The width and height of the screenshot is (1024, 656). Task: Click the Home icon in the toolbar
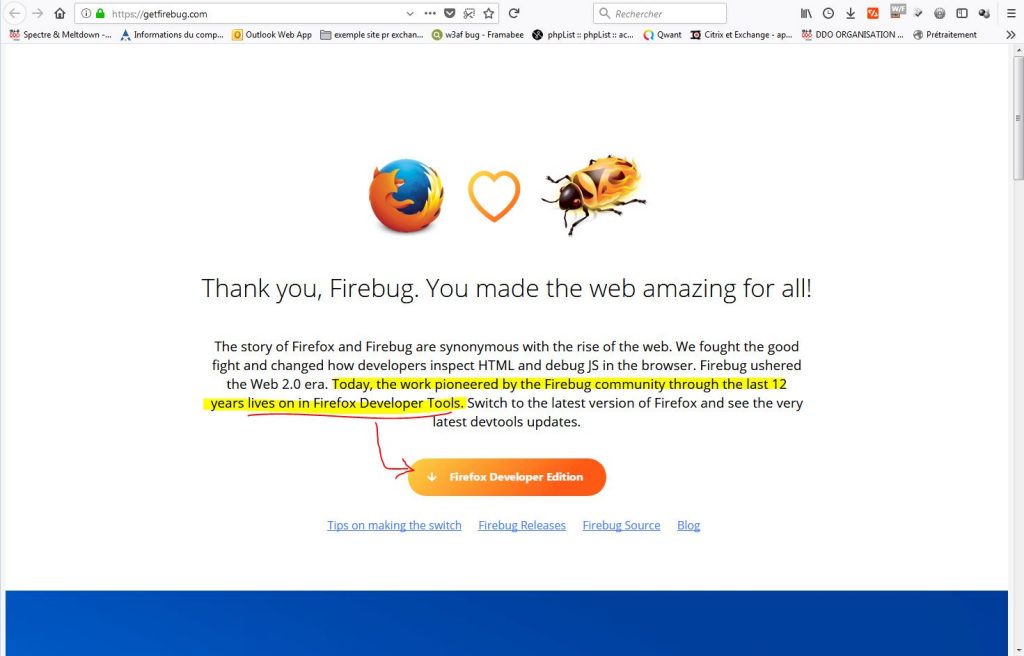(59, 13)
